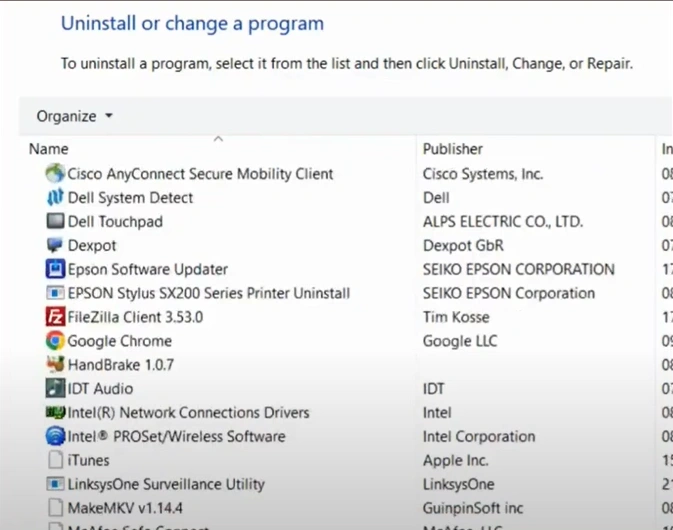Select Cisco AnyConnect Secure Mobility Client
The image size is (673, 530).
[x=200, y=173]
